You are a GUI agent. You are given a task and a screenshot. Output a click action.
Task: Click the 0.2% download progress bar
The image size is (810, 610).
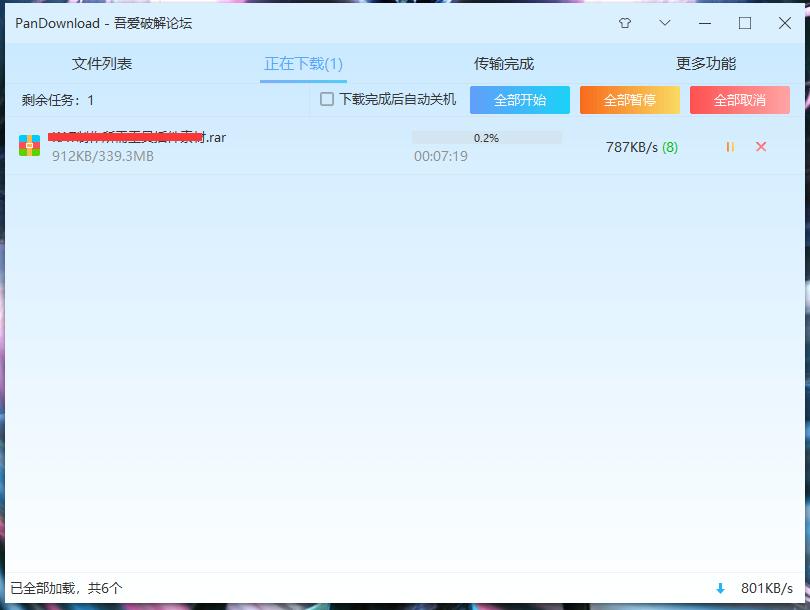[487, 138]
